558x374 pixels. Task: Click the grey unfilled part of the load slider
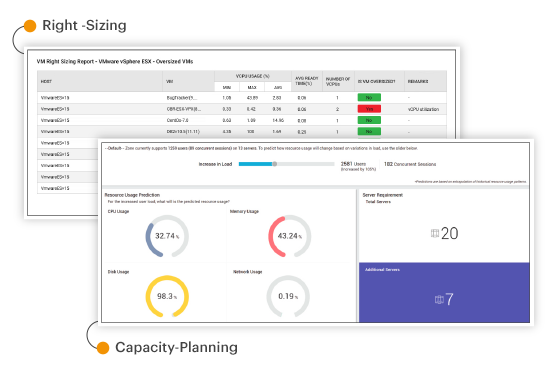click(306, 164)
